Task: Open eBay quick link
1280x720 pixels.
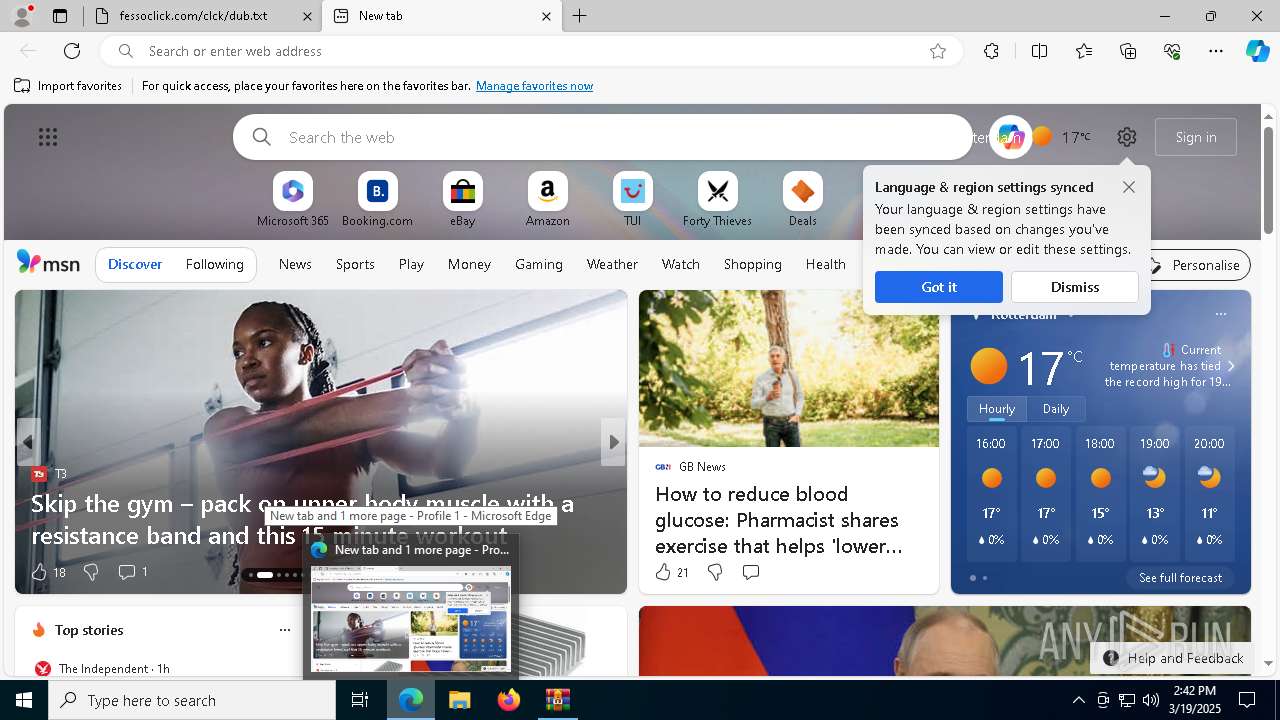Action: coord(462,200)
